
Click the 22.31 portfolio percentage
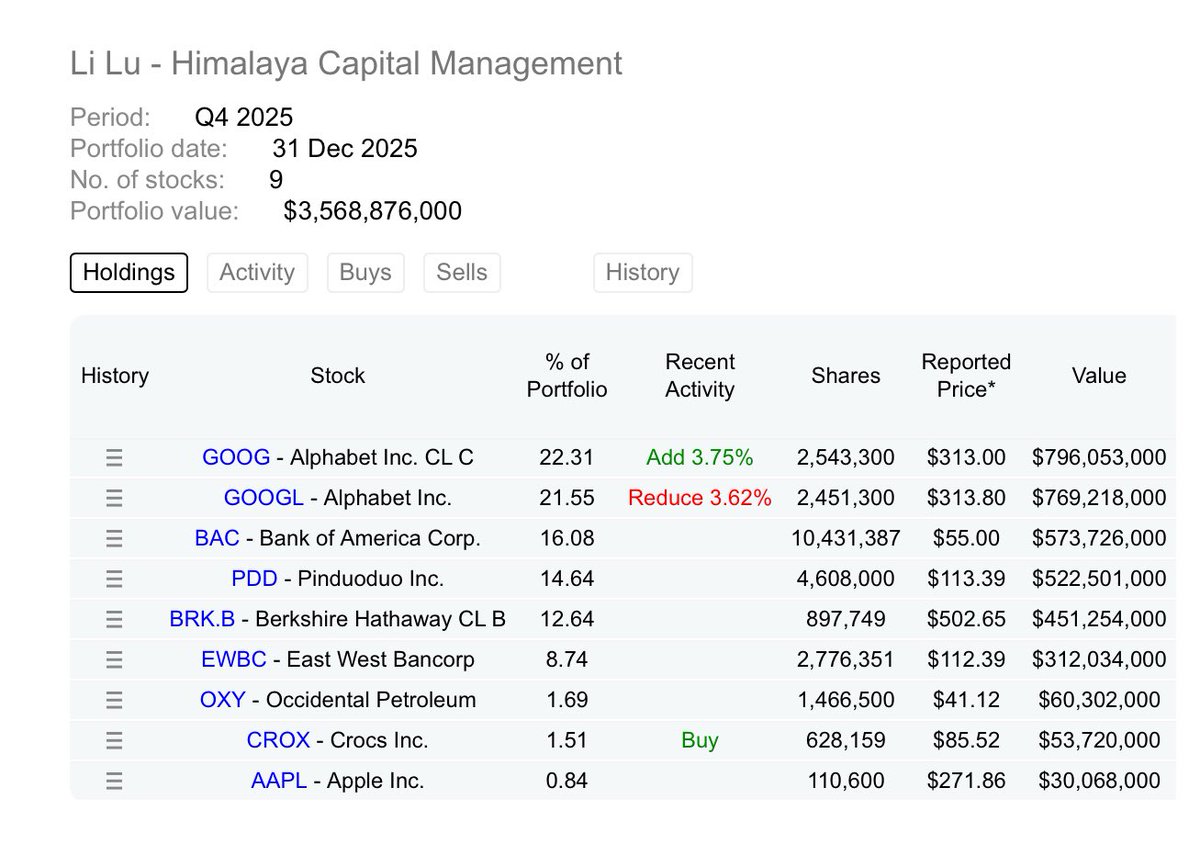coord(567,458)
